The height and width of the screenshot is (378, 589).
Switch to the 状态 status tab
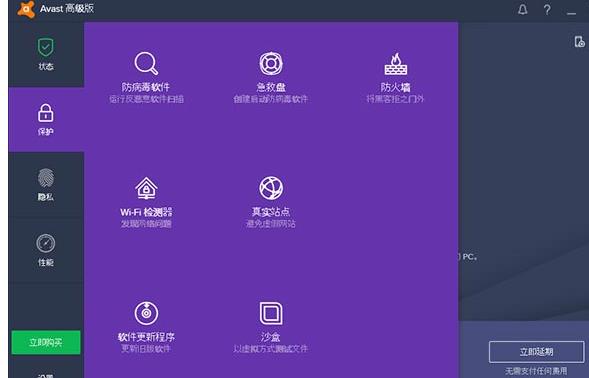(x=46, y=54)
